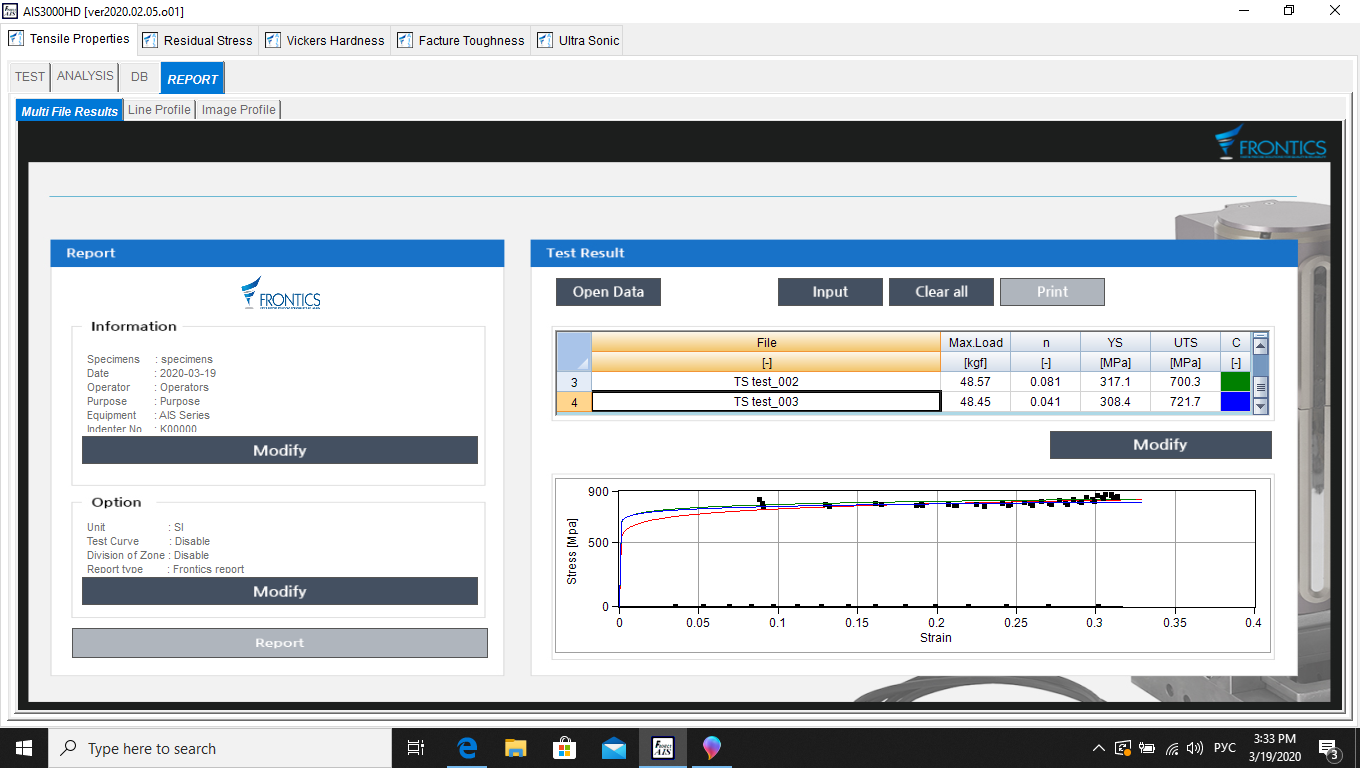Open File Explorer from the taskbar
Image resolution: width=1360 pixels, height=768 pixels.
(515, 748)
